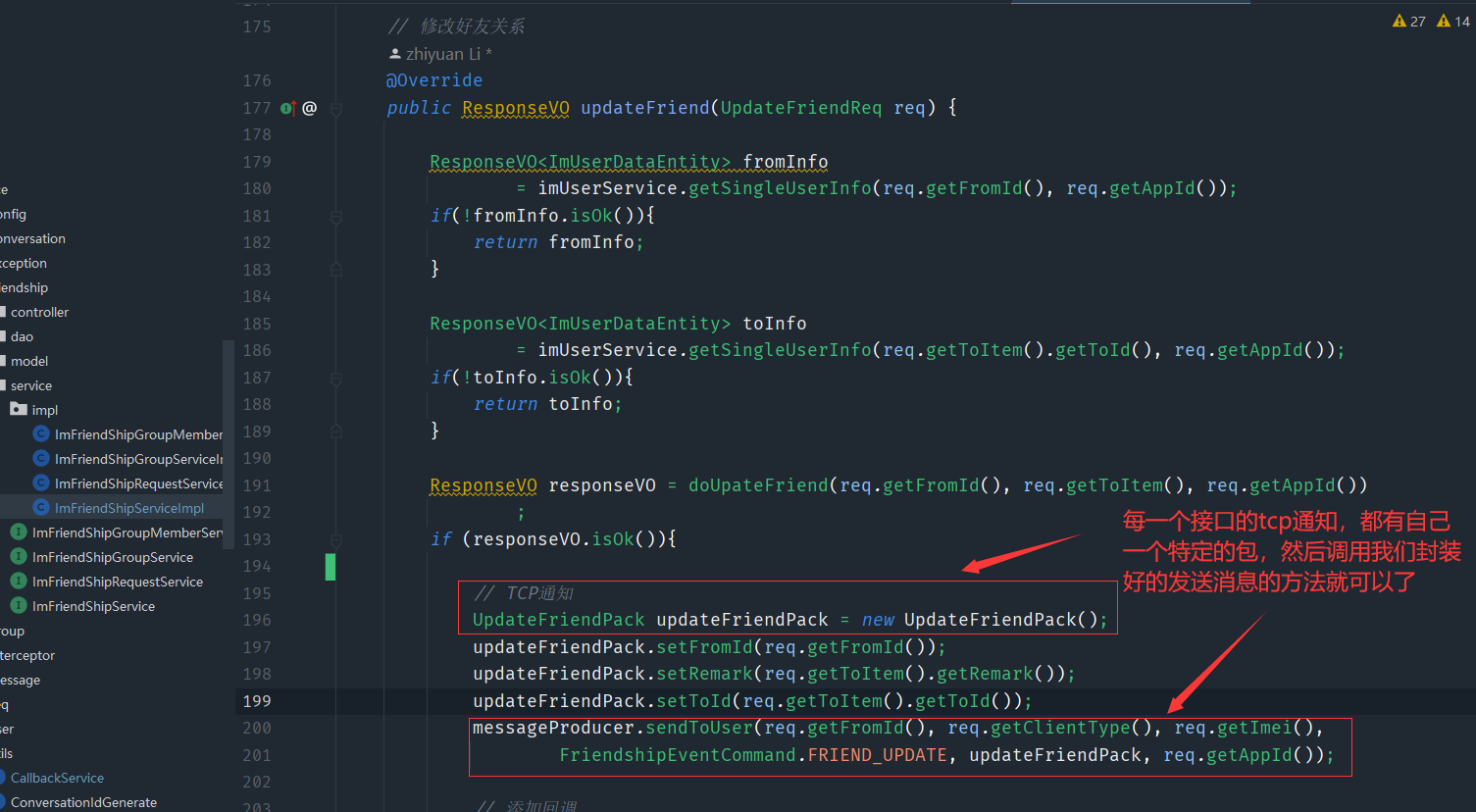This screenshot has width=1476, height=812.
Task: Collapse the responseVO.isOk block at line 193
Action: [336, 539]
